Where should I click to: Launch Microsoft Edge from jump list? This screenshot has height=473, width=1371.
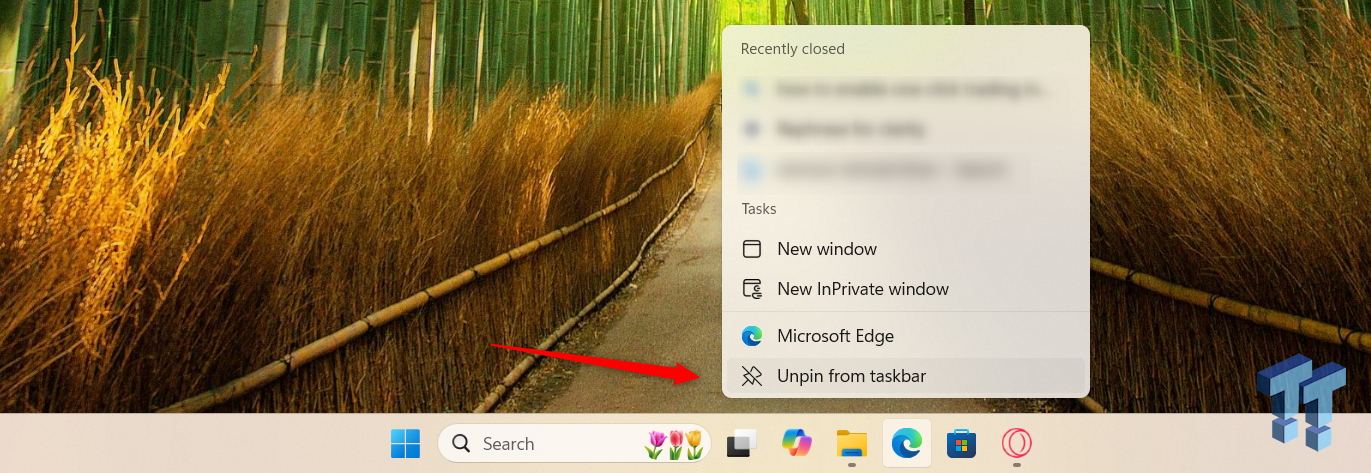tap(905, 336)
